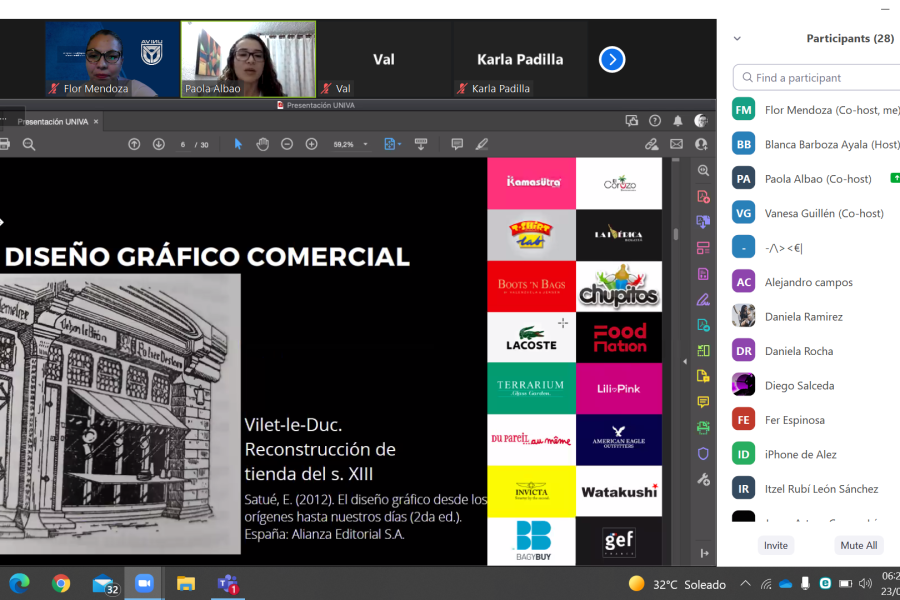Open the search tool in right pane

point(703,171)
